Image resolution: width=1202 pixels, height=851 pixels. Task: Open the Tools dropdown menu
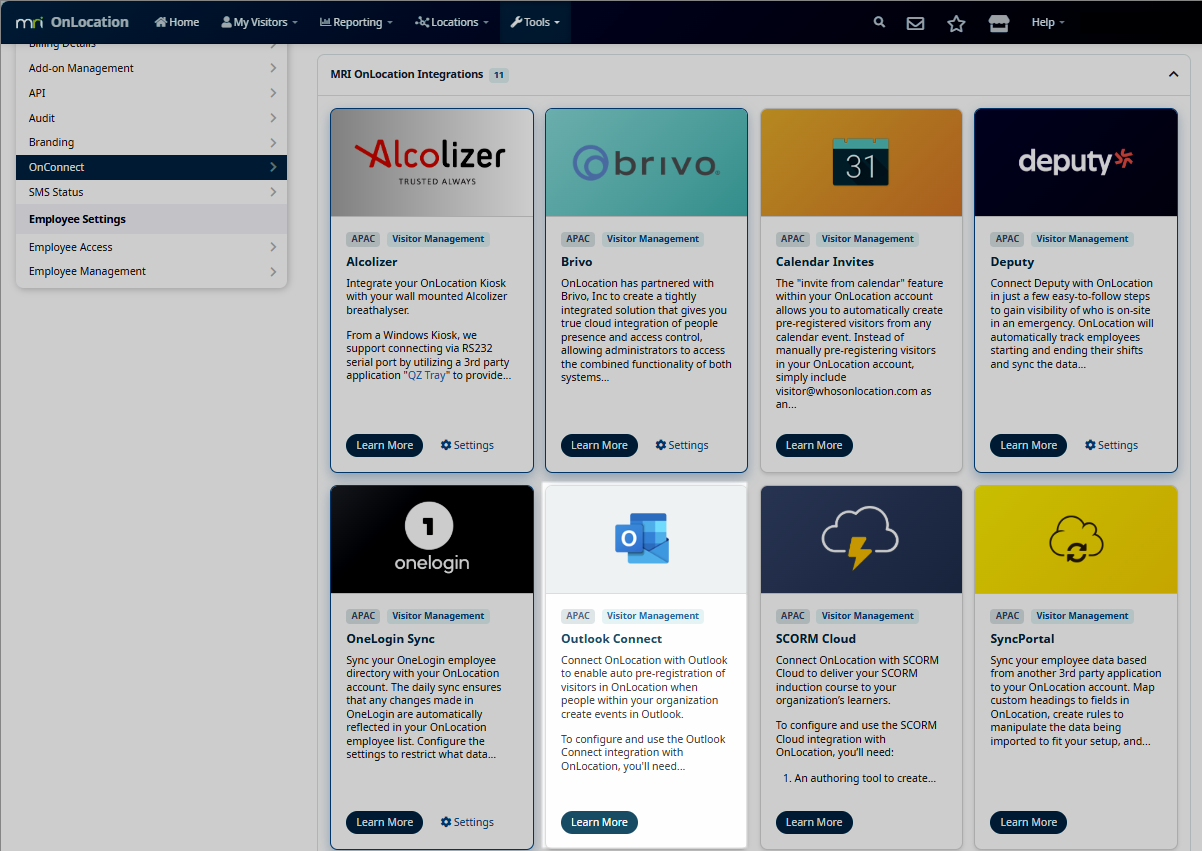point(535,22)
